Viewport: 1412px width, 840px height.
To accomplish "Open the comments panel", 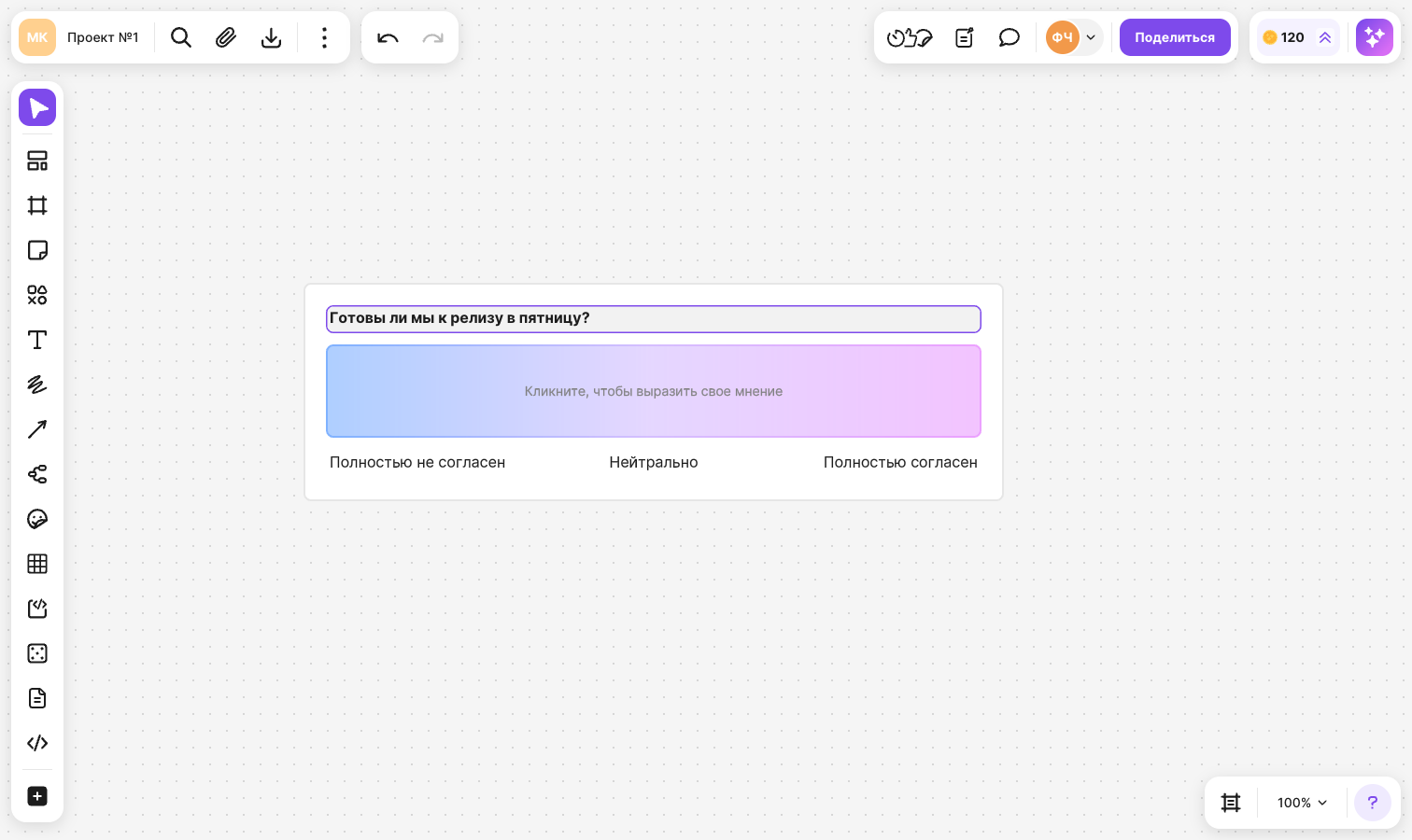I will pyautogui.click(x=1010, y=37).
